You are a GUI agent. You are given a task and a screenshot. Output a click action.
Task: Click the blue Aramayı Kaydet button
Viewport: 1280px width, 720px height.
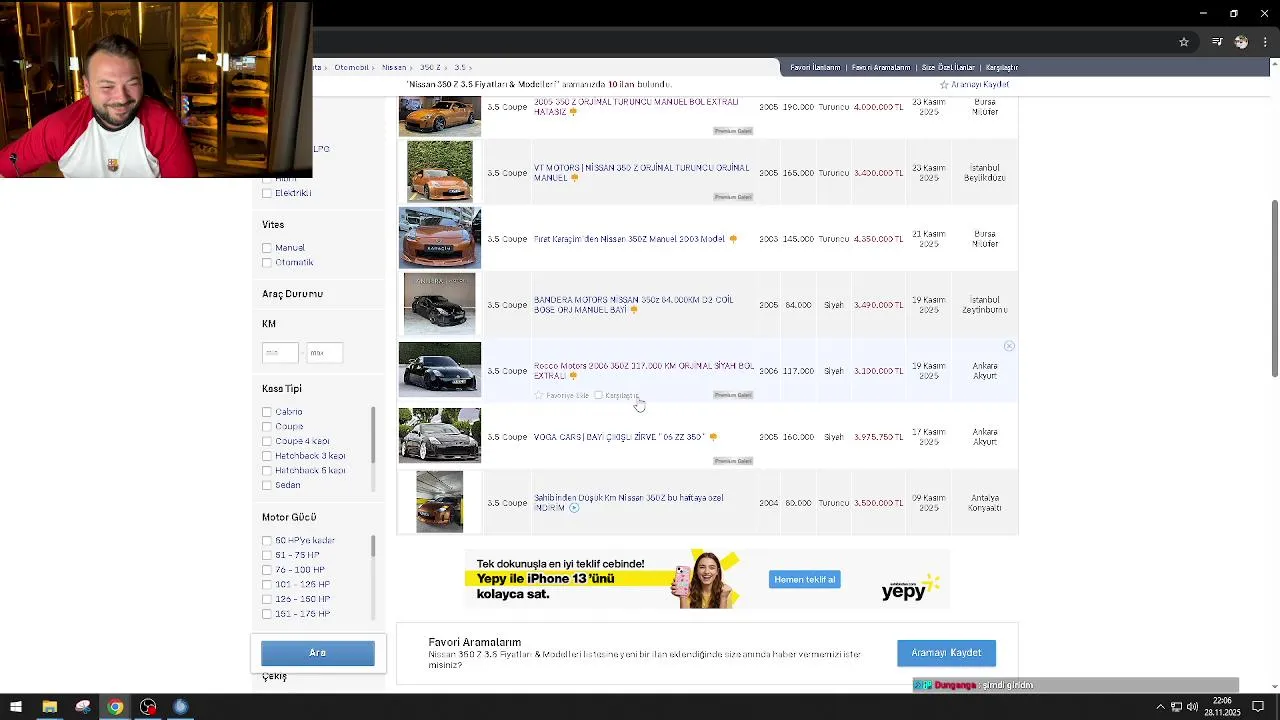[946, 653]
